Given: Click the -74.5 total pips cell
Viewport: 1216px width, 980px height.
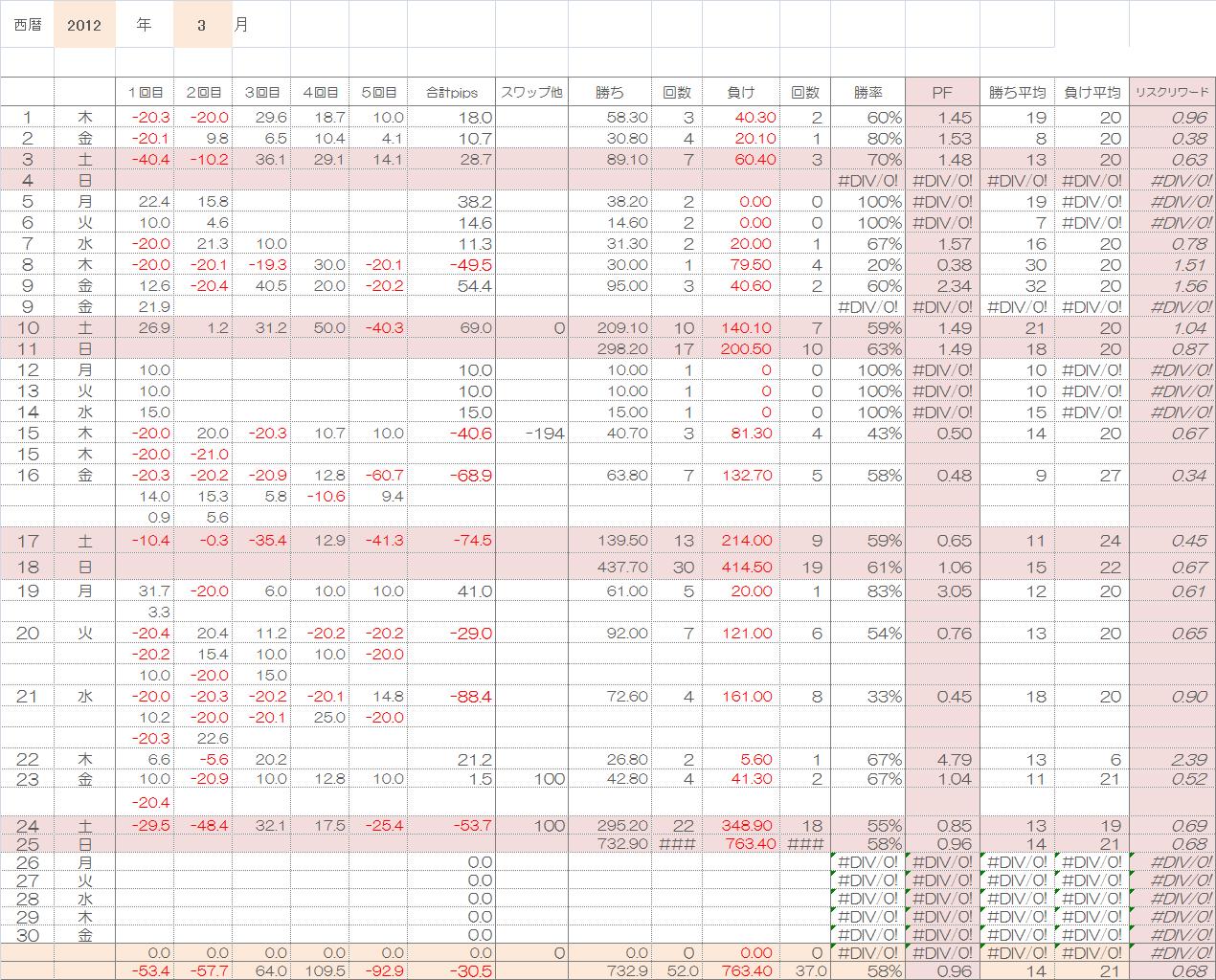Looking at the screenshot, I should tap(451, 541).
